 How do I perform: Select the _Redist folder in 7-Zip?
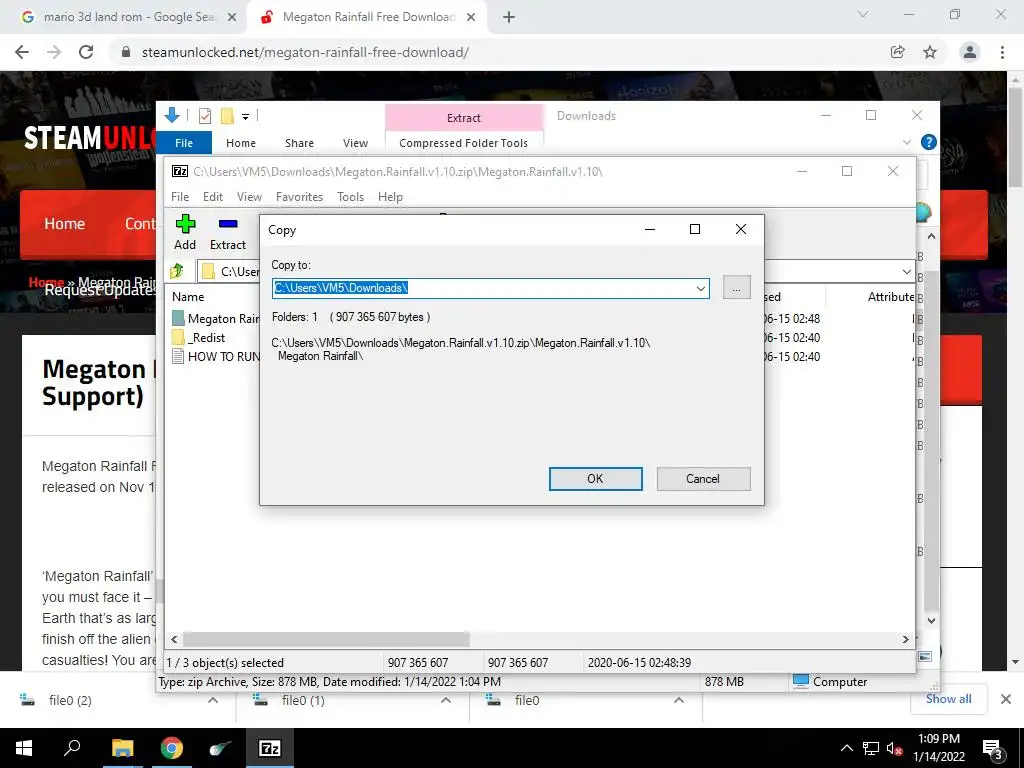(x=208, y=338)
